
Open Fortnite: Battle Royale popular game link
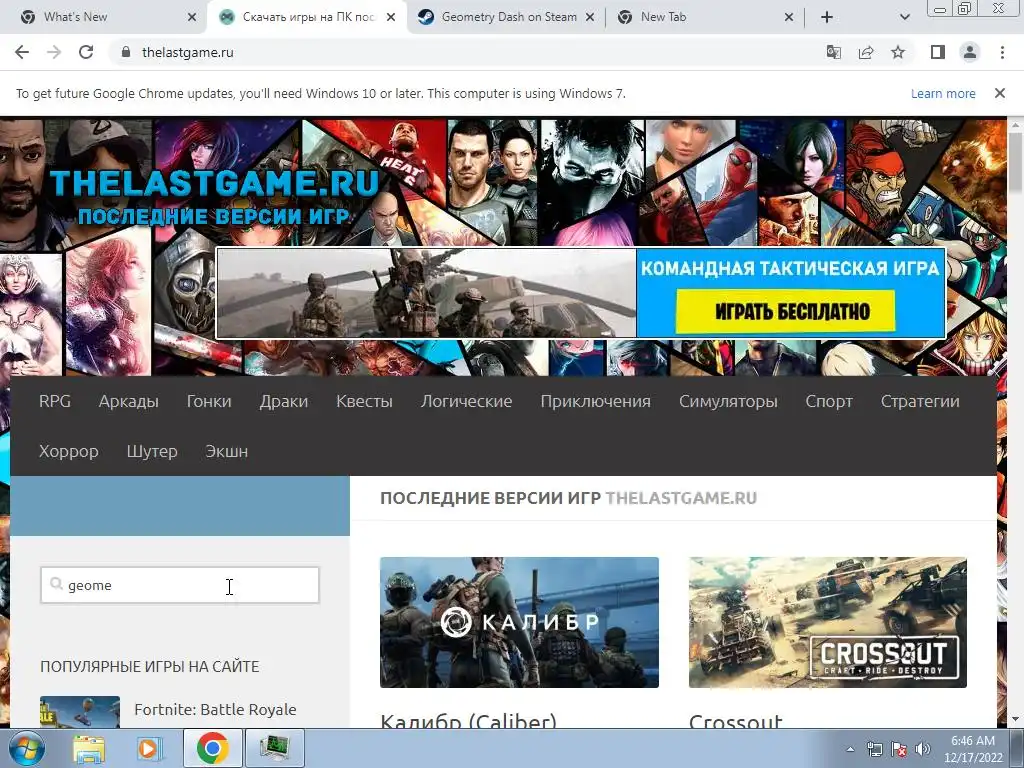pyautogui.click(x=216, y=709)
